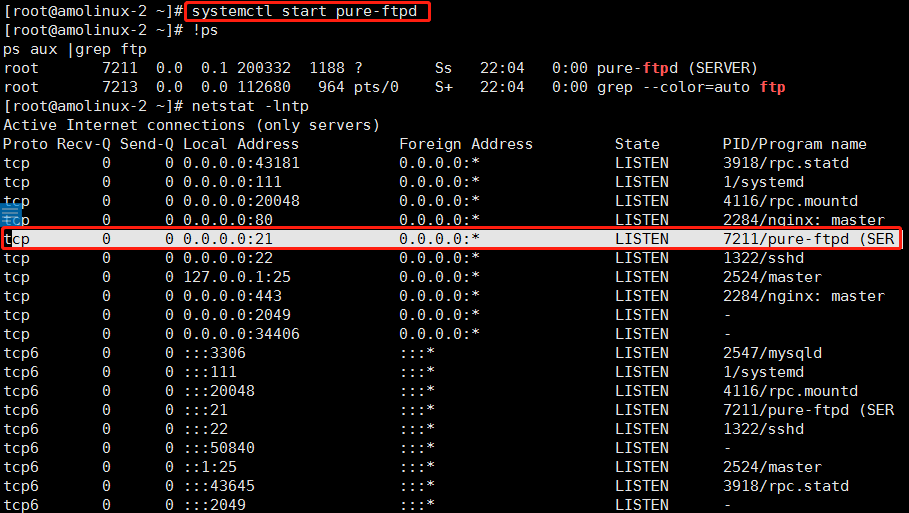909x513 pixels.
Task: Click the 'grep --color=auto ftp' process command
Action: [691, 88]
